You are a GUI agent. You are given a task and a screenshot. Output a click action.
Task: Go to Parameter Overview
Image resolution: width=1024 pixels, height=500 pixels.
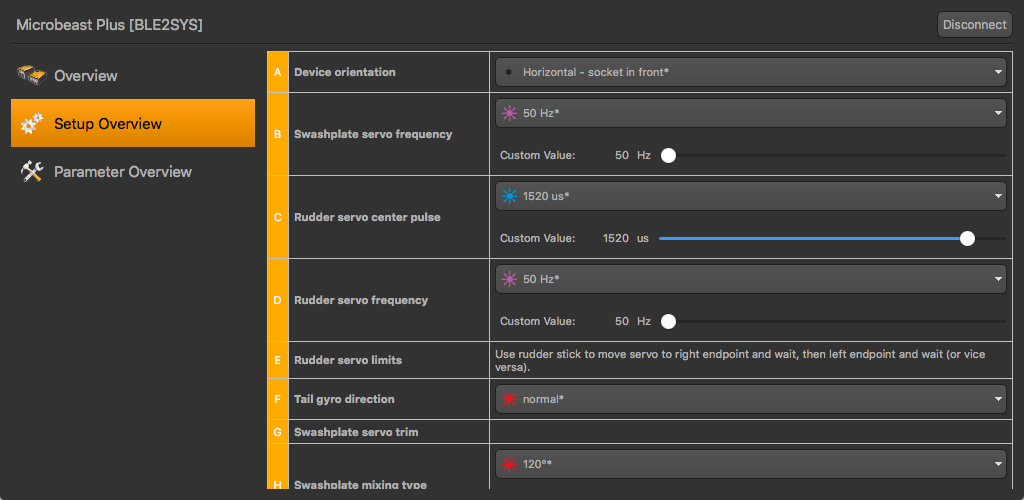tap(133, 172)
